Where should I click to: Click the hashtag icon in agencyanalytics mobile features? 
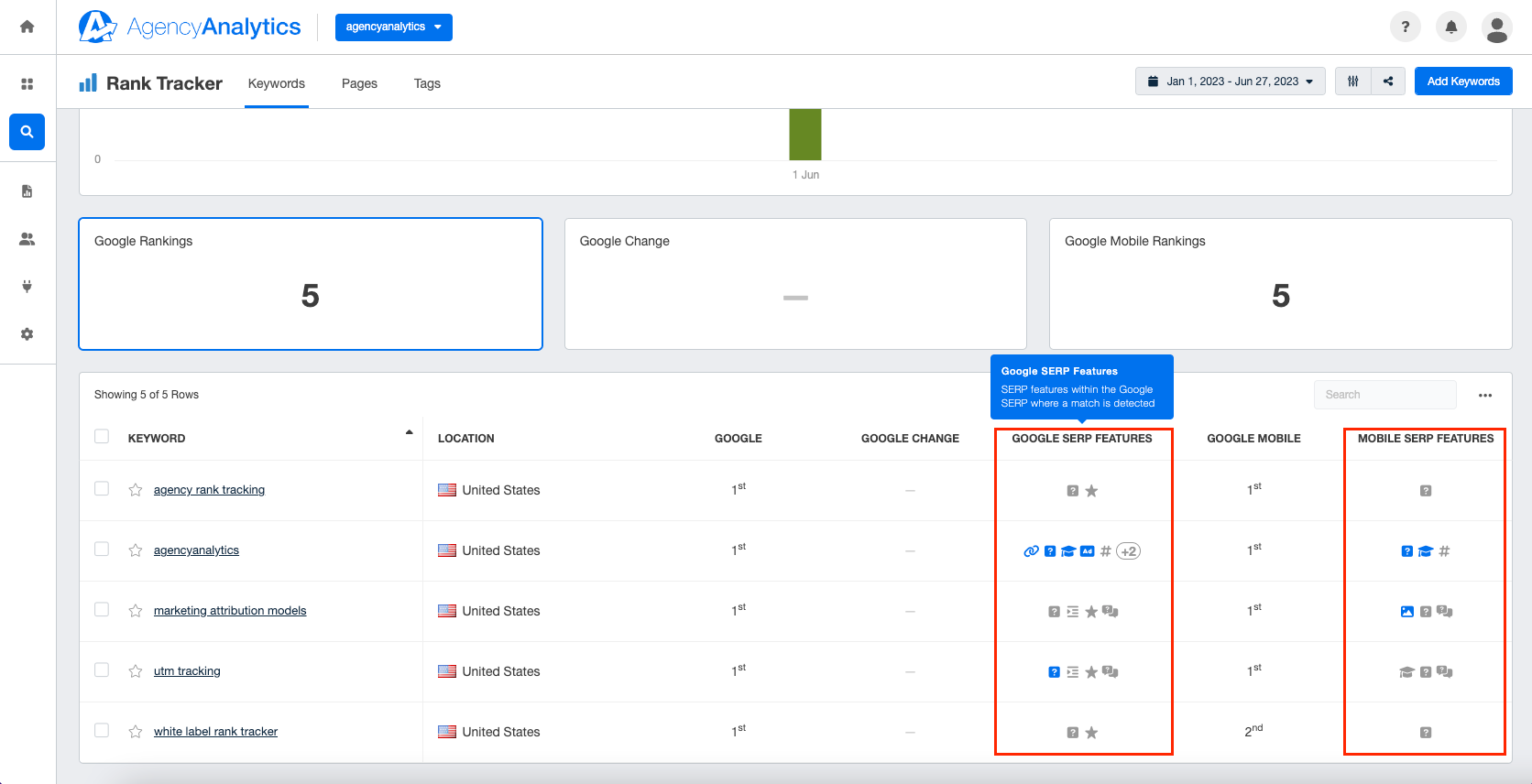[x=1445, y=551]
